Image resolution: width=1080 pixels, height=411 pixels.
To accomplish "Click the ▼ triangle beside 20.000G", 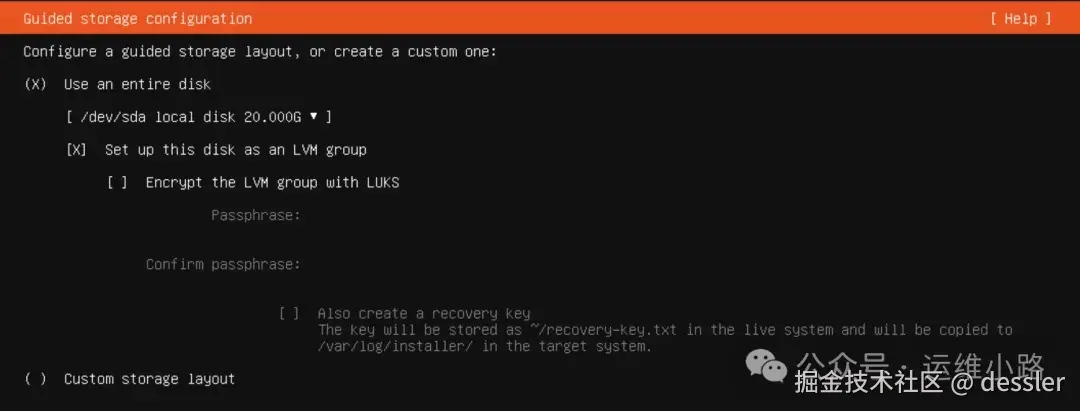I will pos(313,116).
